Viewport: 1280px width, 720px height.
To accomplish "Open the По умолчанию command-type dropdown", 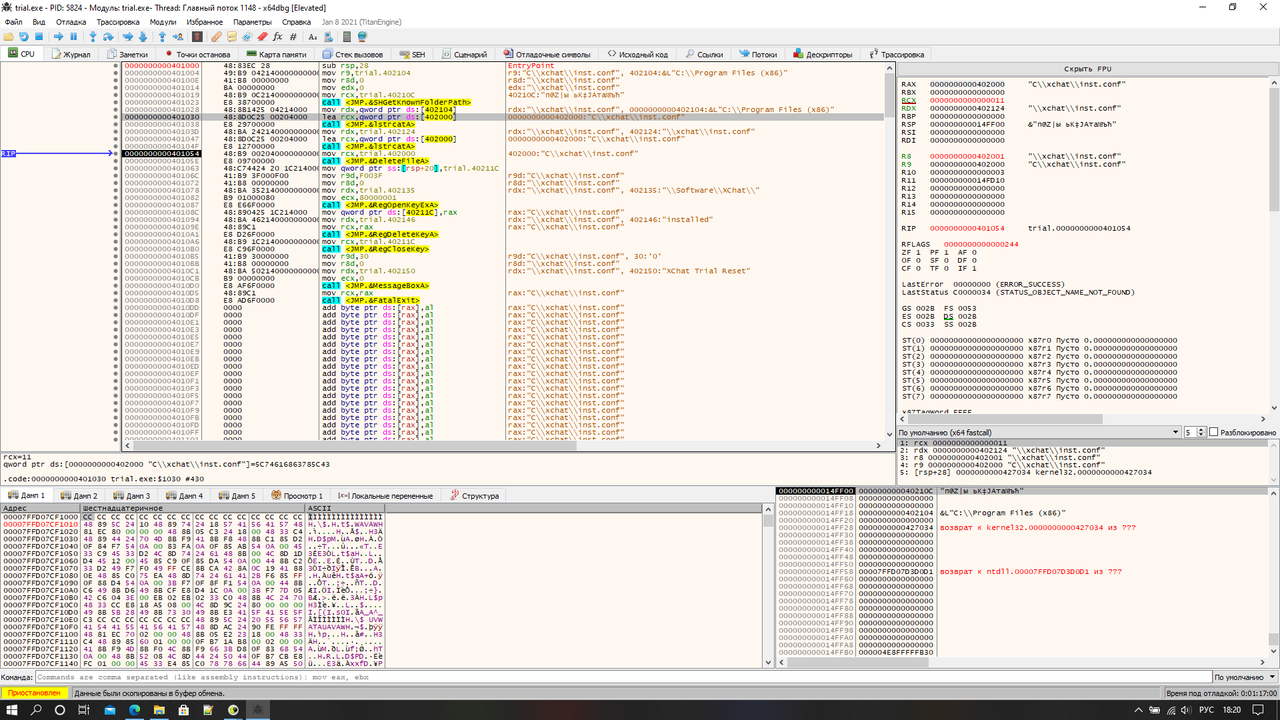I will (1244, 677).
